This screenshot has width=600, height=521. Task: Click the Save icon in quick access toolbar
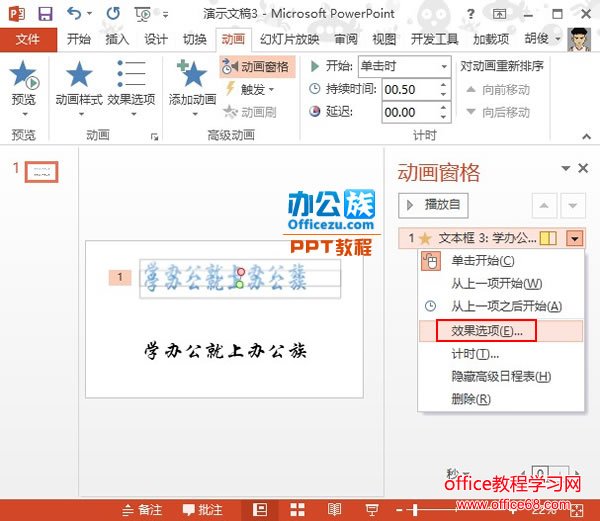(46, 14)
